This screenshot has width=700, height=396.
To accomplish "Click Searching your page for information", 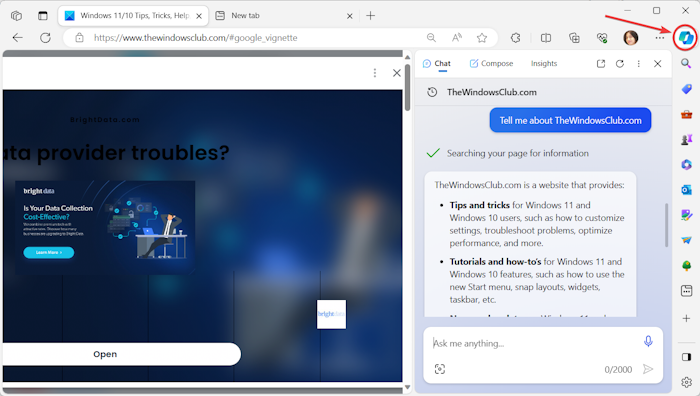I will coord(518,153).
